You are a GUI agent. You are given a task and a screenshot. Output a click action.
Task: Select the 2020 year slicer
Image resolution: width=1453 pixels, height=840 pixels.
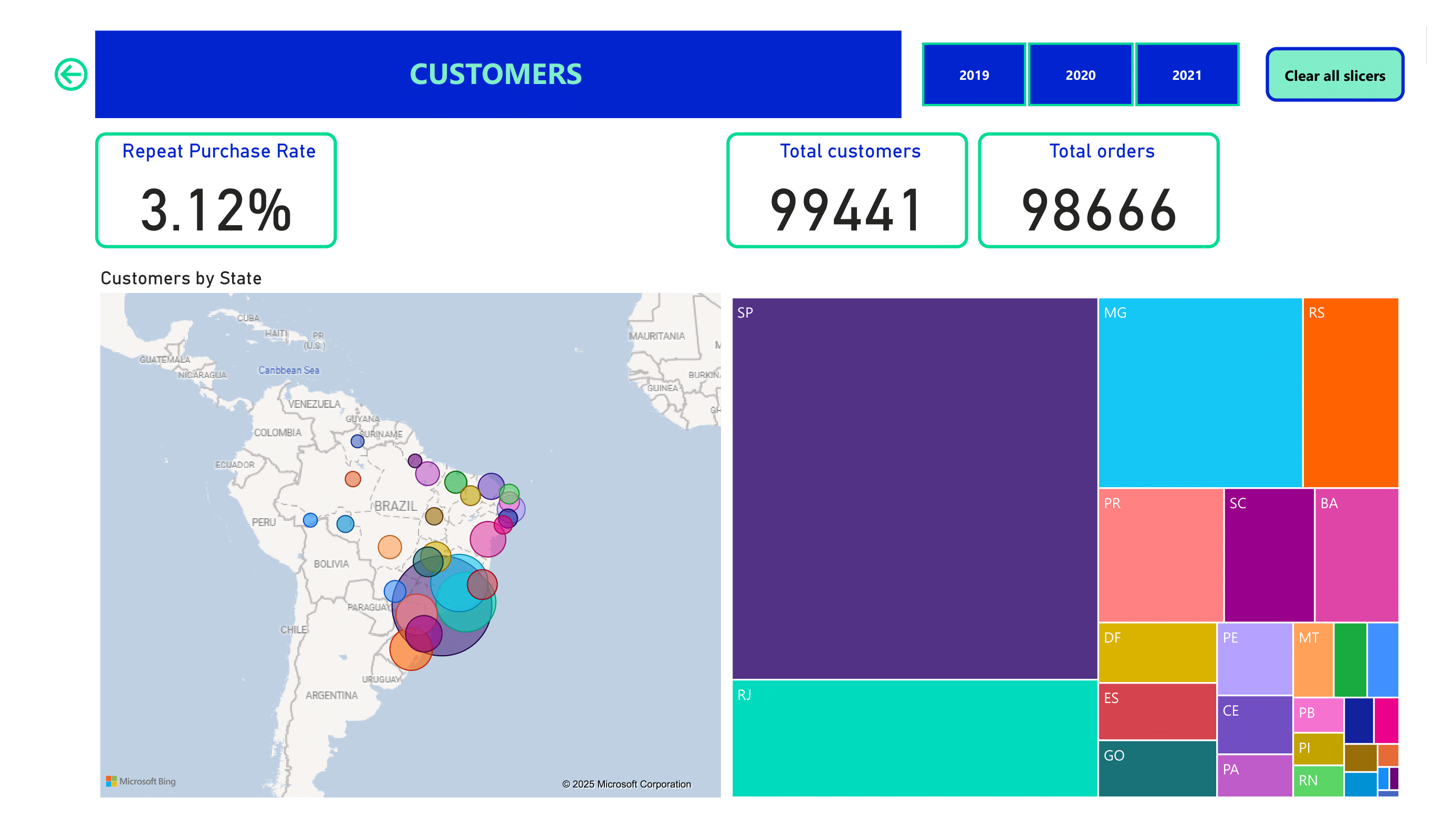[1080, 75]
